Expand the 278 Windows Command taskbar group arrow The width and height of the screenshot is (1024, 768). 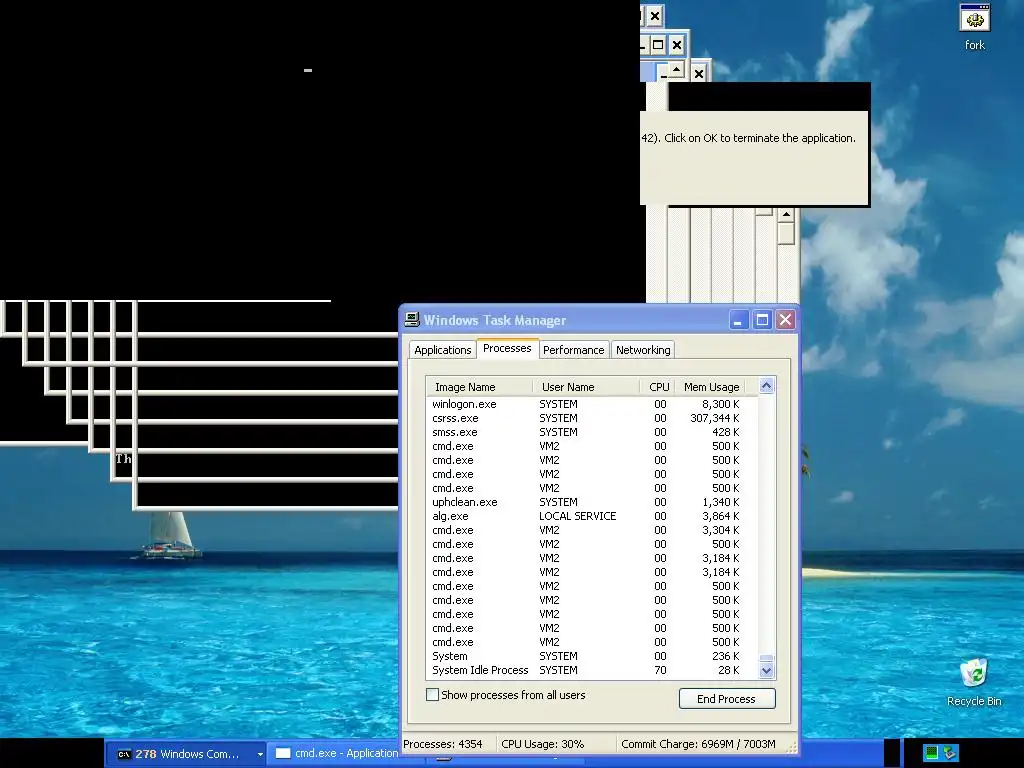(x=260, y=754)
